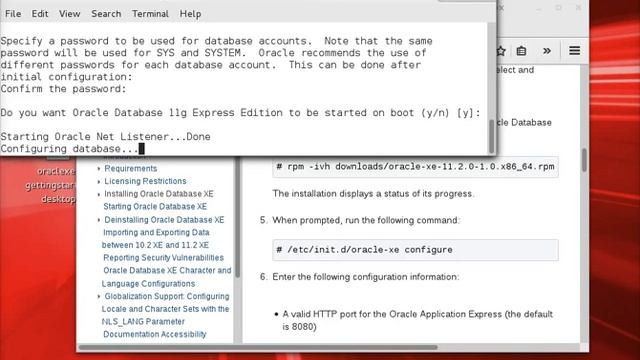The height and width of the screenshot is (360, 640).
Task: Expand Globalization Support arrow
Action: pos(99,296)
